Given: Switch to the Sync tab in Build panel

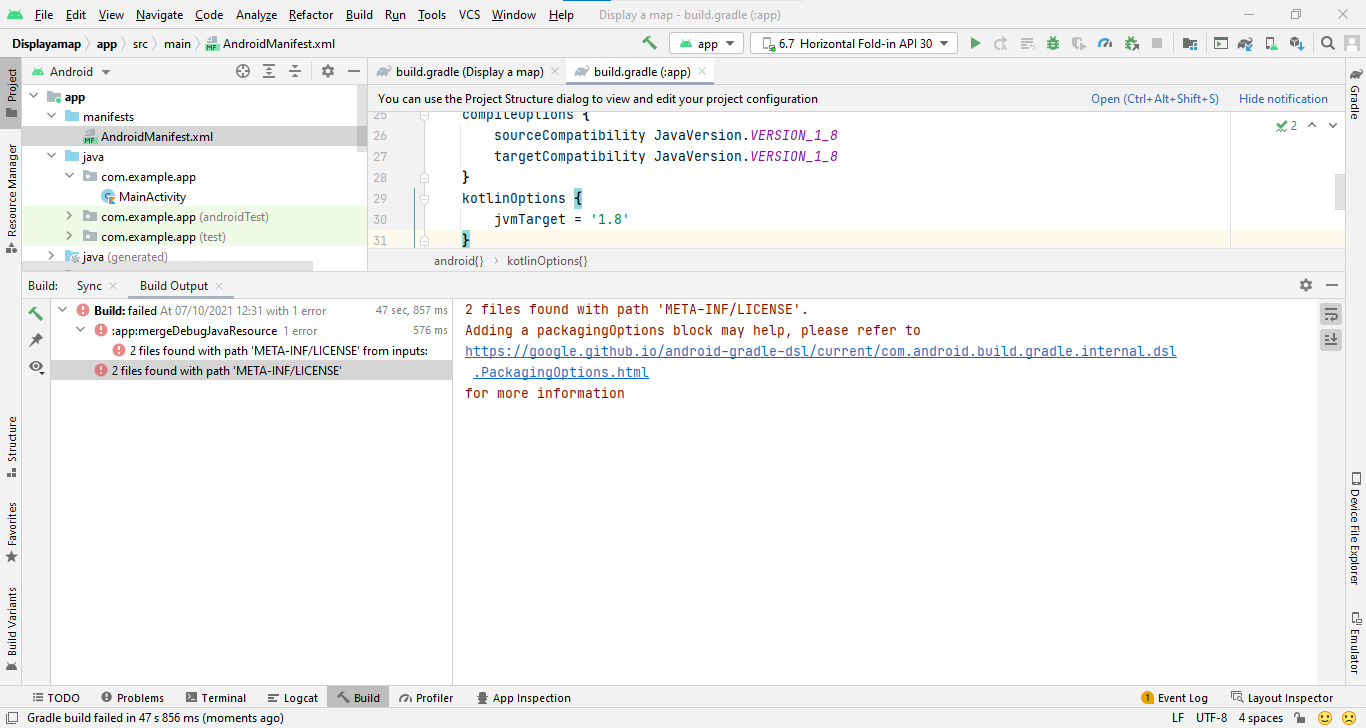Looking at the screenshot, I should click(x=90, y=285).
